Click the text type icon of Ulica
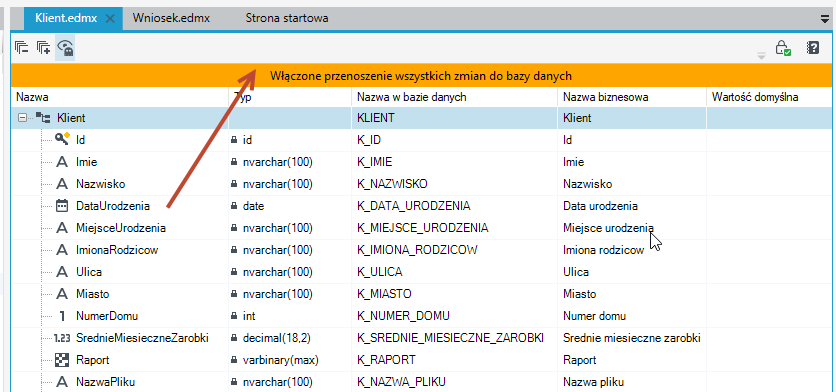Image resolution: width=836 pixels, height=392 pixels. (x=62, y=271)
